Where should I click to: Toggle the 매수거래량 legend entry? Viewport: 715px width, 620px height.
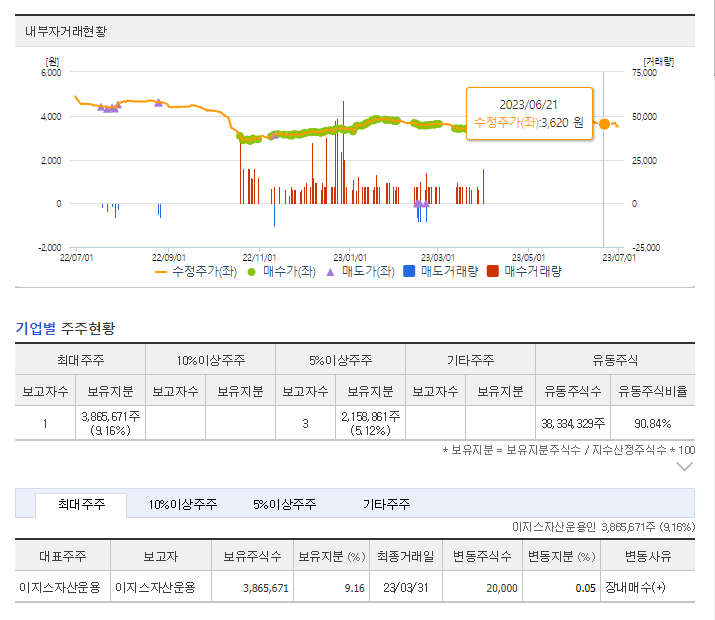pyautogui.click(x=524, y=272)
